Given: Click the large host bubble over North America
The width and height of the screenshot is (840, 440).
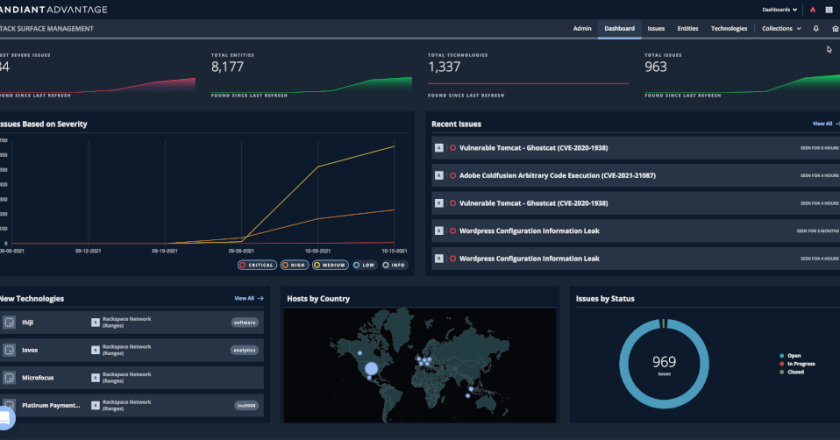Looking at the screenshot, I should click(x=371, y=368).
